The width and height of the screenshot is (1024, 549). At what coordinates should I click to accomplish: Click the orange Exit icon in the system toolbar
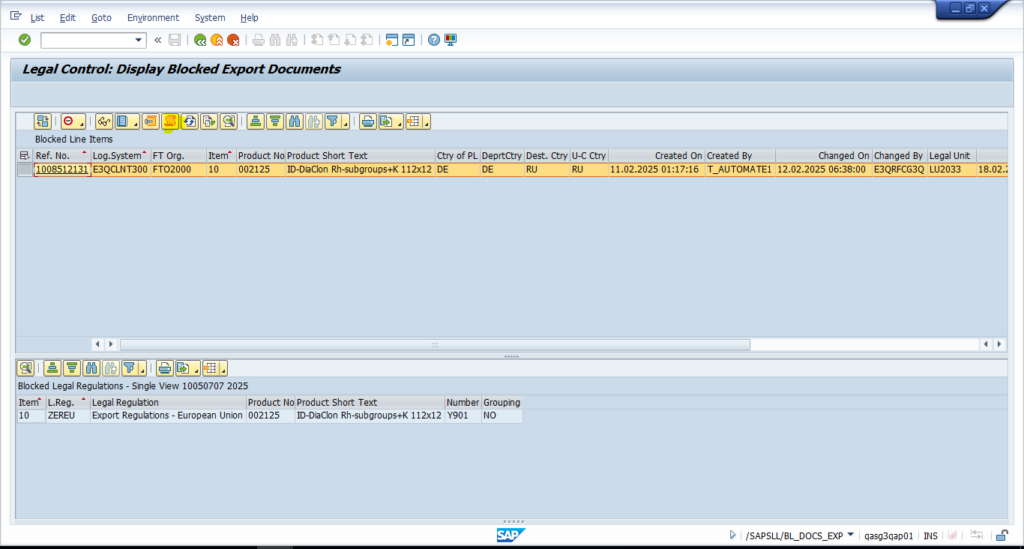[217, 40]
